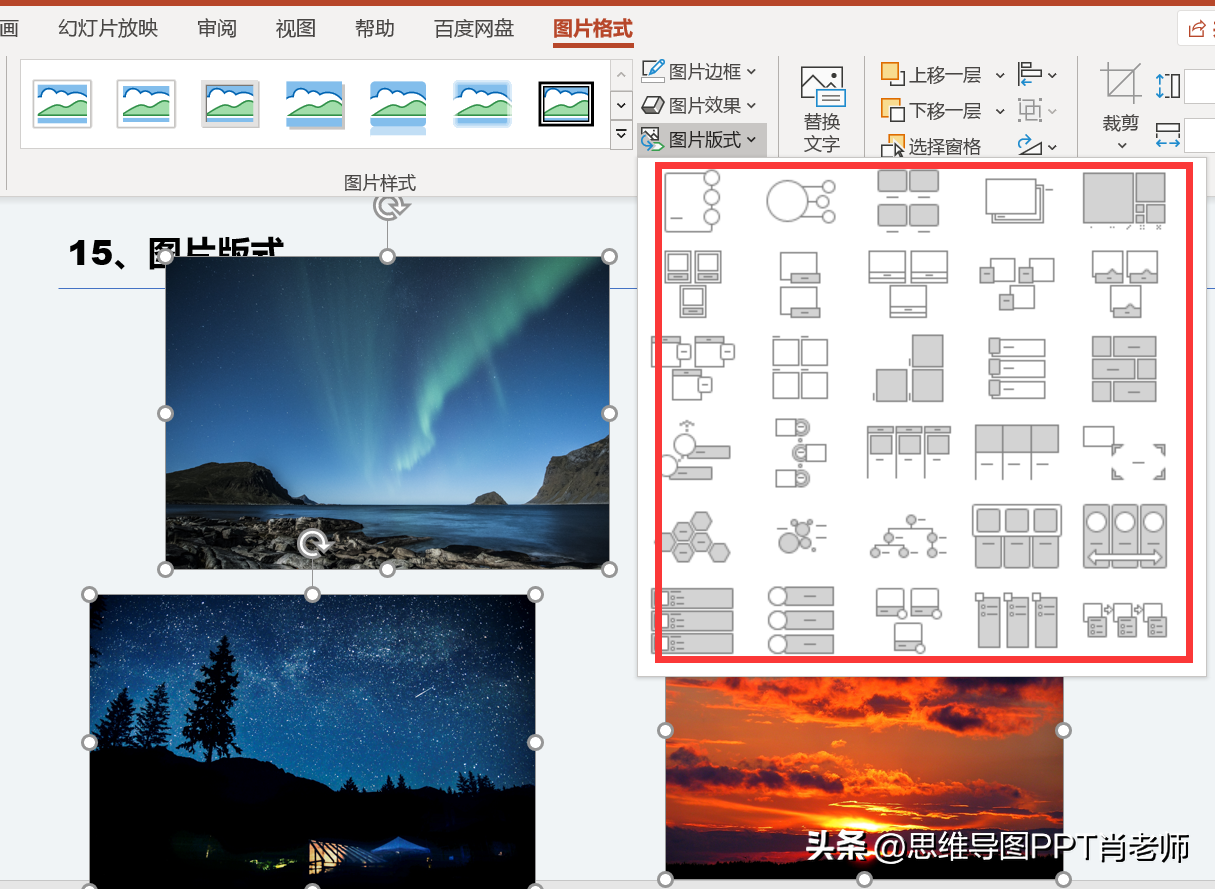Open the 选择窗格 selection pane
The height and width of the screenshot is (889, 1215).
[932, 147]
